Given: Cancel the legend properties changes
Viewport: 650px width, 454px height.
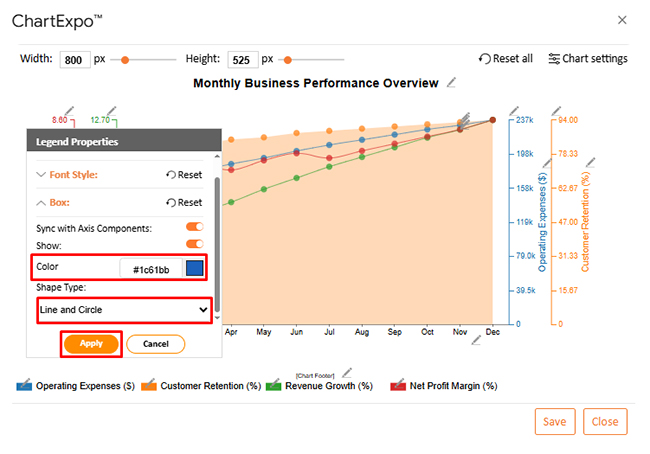Looking at the screenshot, I should point(155,343).
